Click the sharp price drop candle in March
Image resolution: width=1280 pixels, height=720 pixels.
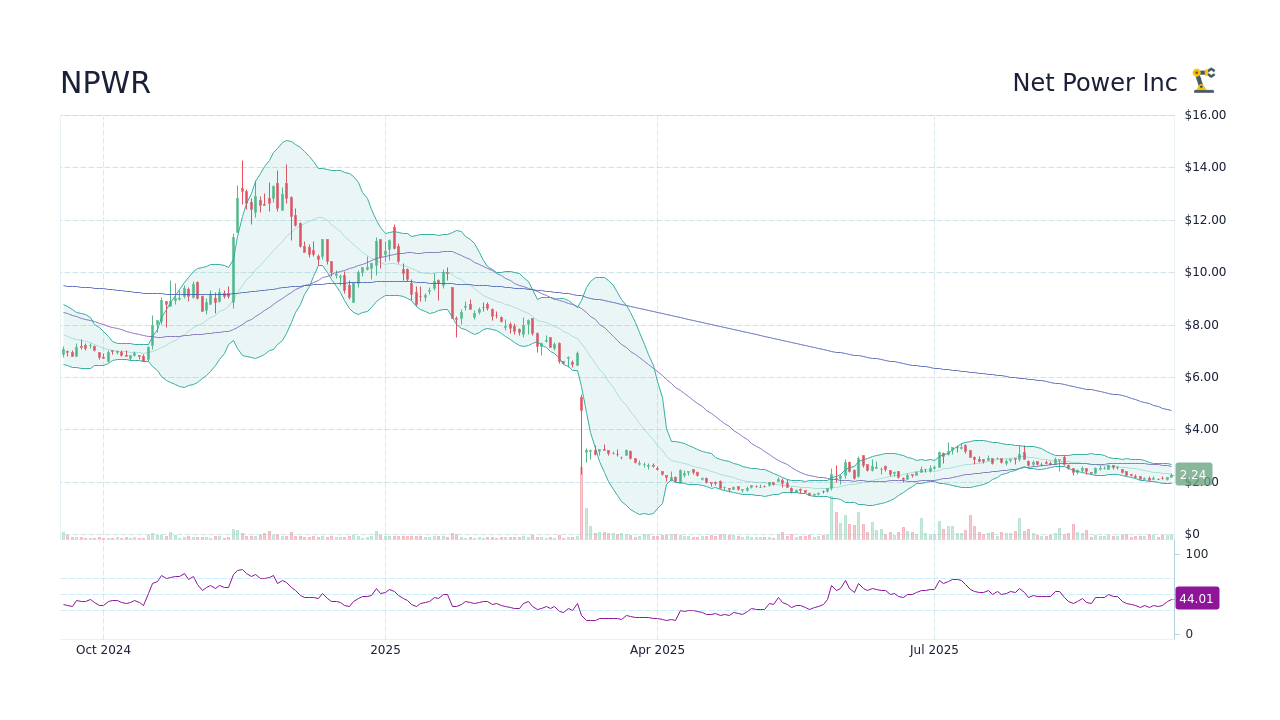pos(582,430)
